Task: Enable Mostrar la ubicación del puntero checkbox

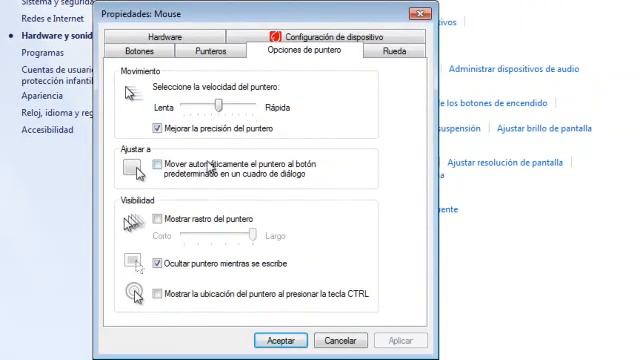Action: click(157, 293)
